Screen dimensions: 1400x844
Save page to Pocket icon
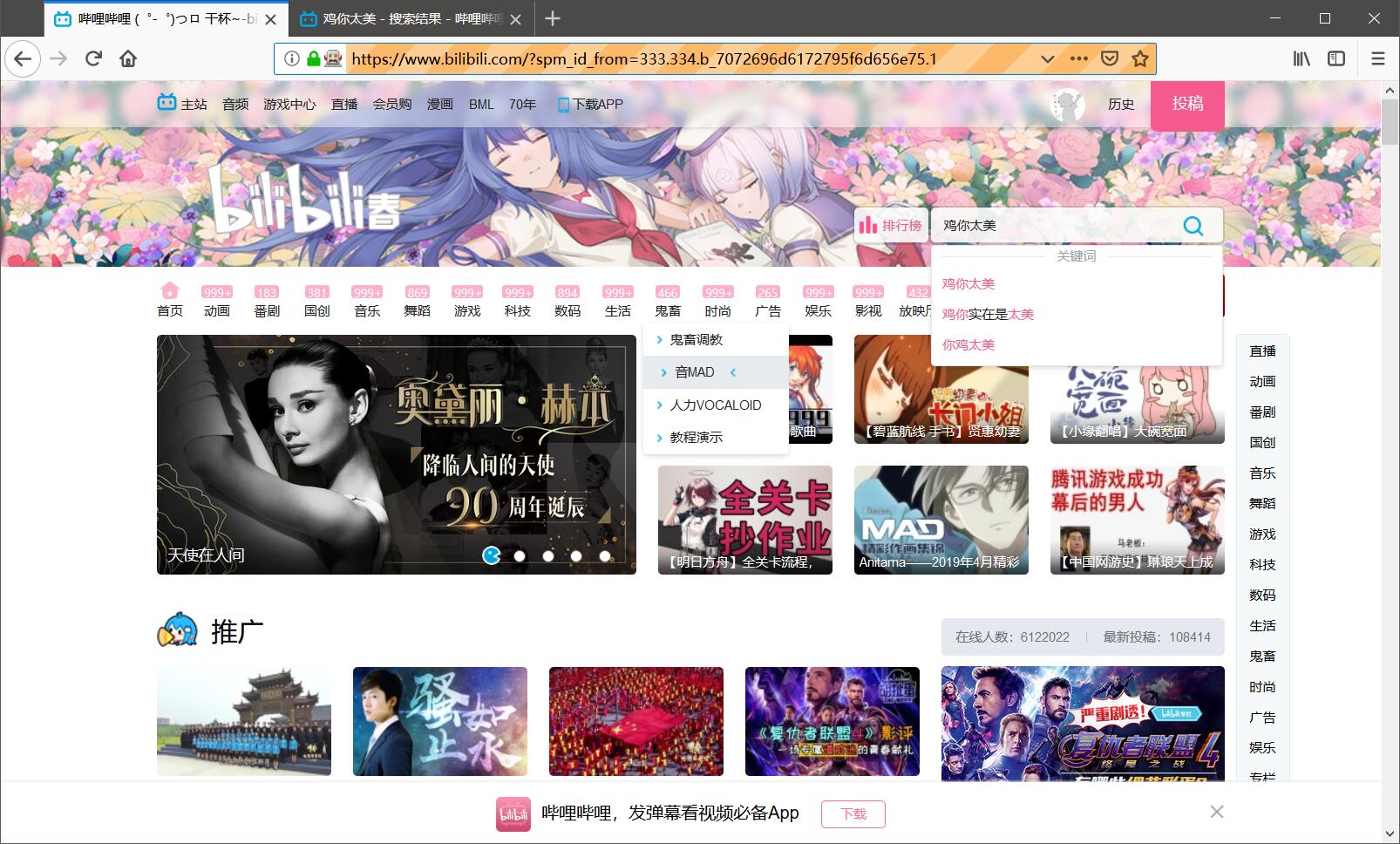point(1109,58)
